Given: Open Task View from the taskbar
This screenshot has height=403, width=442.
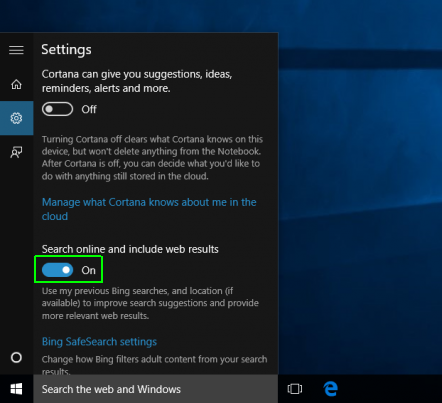Looking at the screenshot, I should [295, 389].
